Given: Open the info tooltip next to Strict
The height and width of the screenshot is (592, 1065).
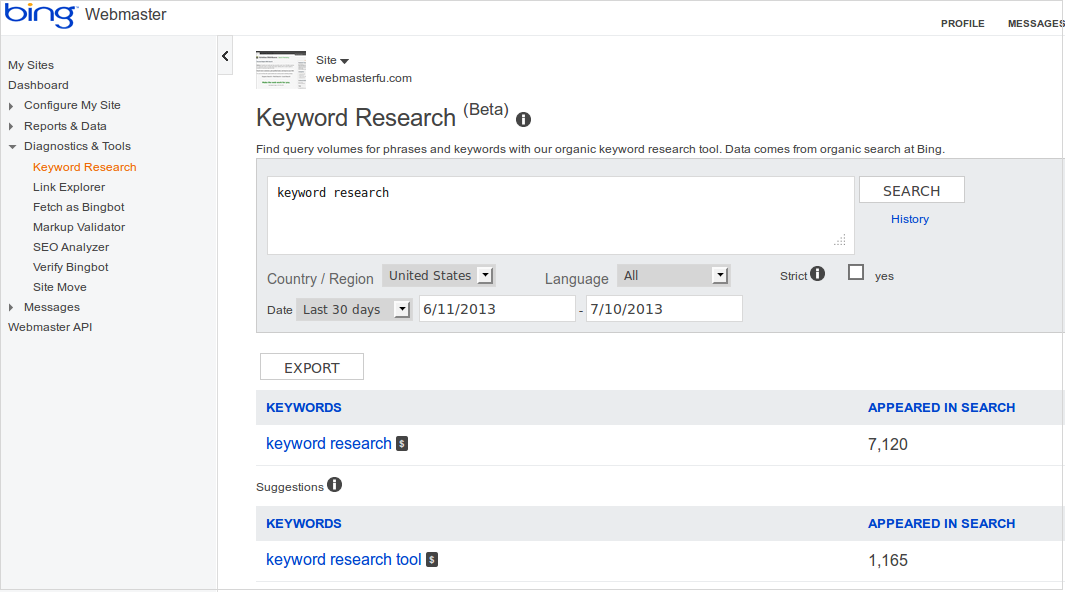Looking at the screenshot, I should 817,274.
